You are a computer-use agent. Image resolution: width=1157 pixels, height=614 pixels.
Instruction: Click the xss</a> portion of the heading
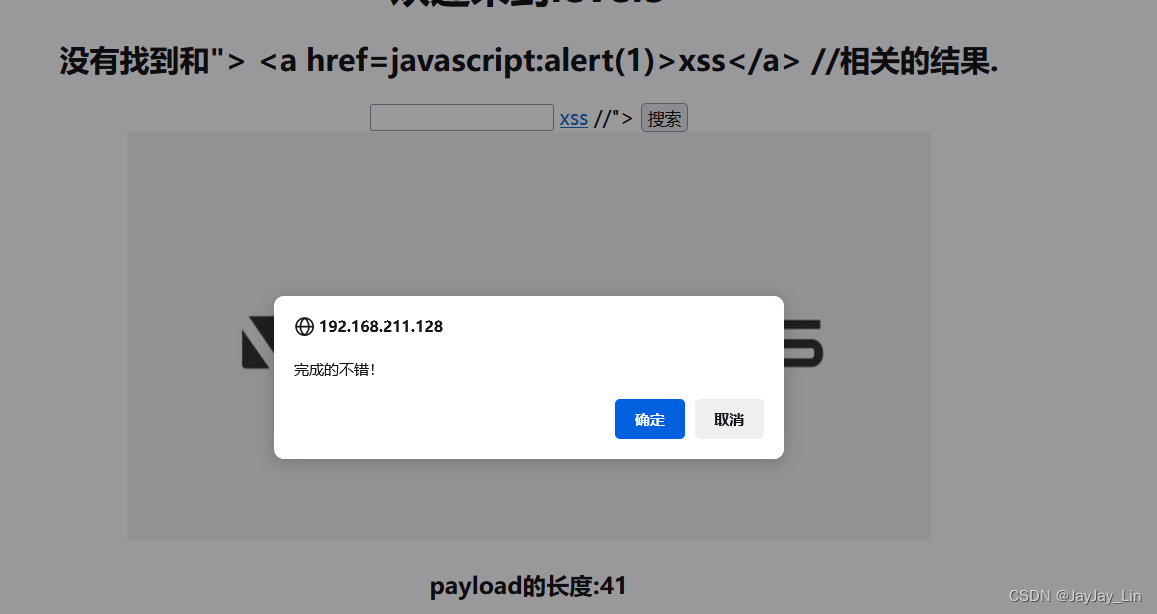(739, 61)
